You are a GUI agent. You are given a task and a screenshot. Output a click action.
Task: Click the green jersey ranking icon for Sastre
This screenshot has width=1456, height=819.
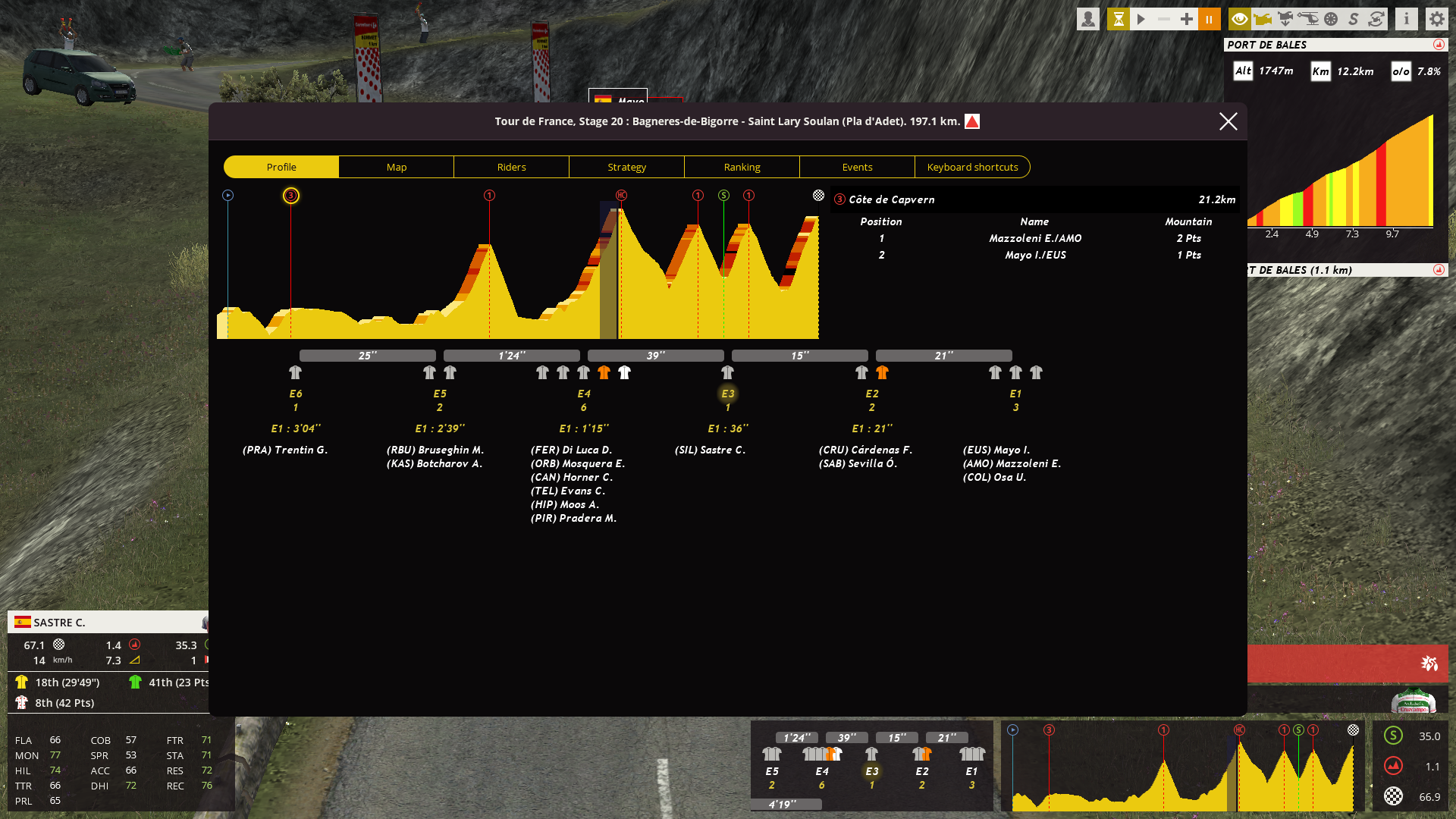pyautogui.click(x=135, y=682)
